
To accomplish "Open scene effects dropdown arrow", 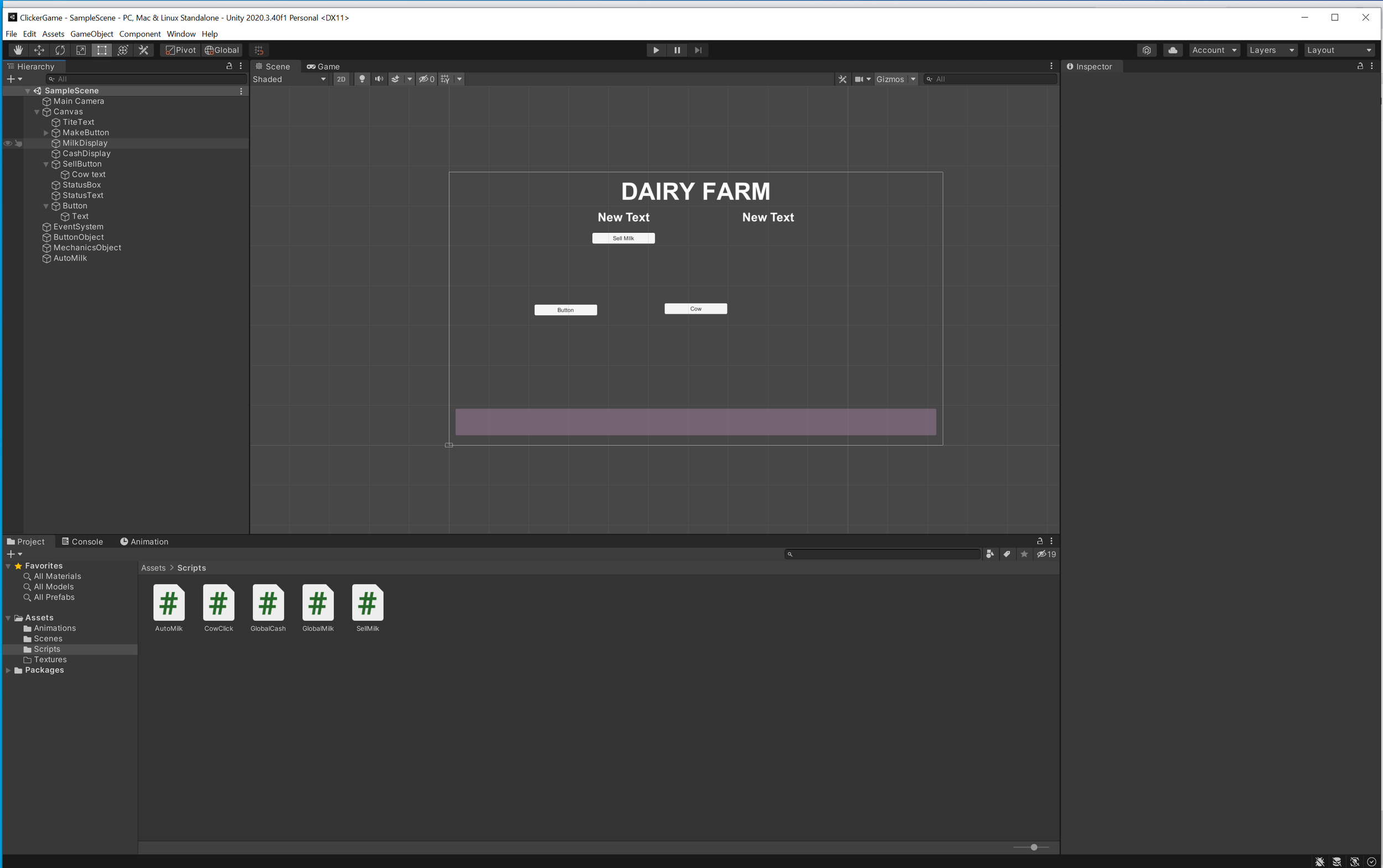I will coord(409,79).
